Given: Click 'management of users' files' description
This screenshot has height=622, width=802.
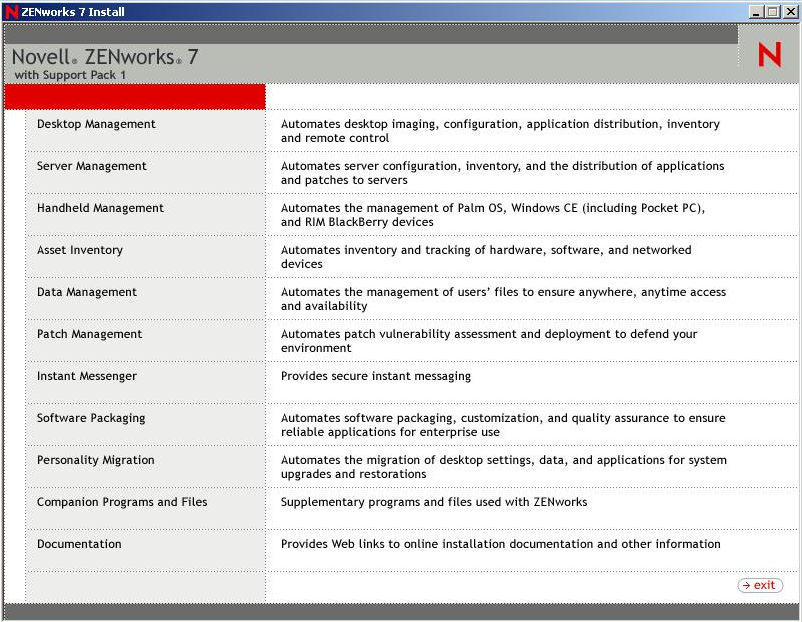Looking at the screenshot, I should click(503, 299).
